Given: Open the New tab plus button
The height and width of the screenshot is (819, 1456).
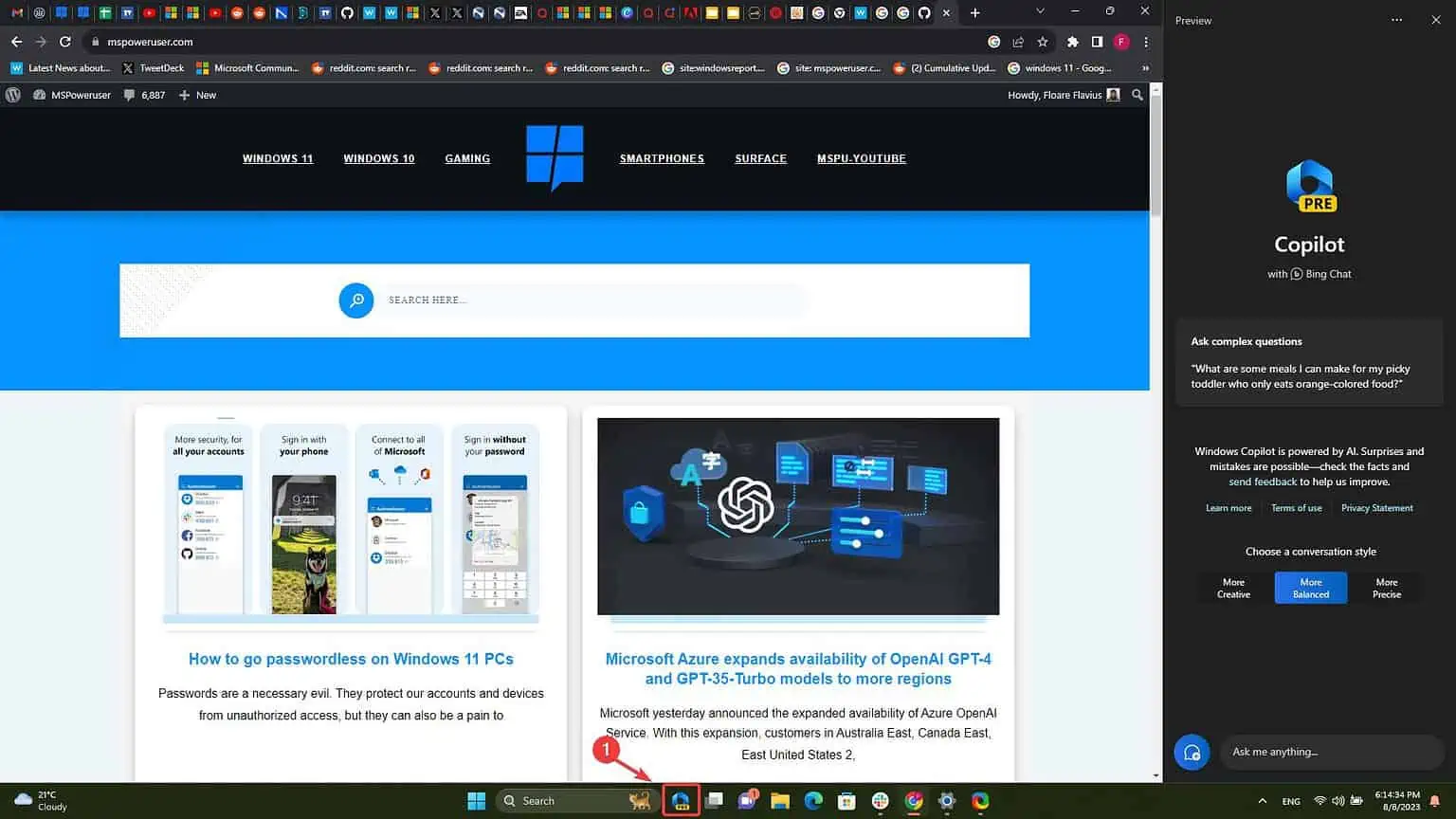Looking at the screenshot, I should [974, 13].
